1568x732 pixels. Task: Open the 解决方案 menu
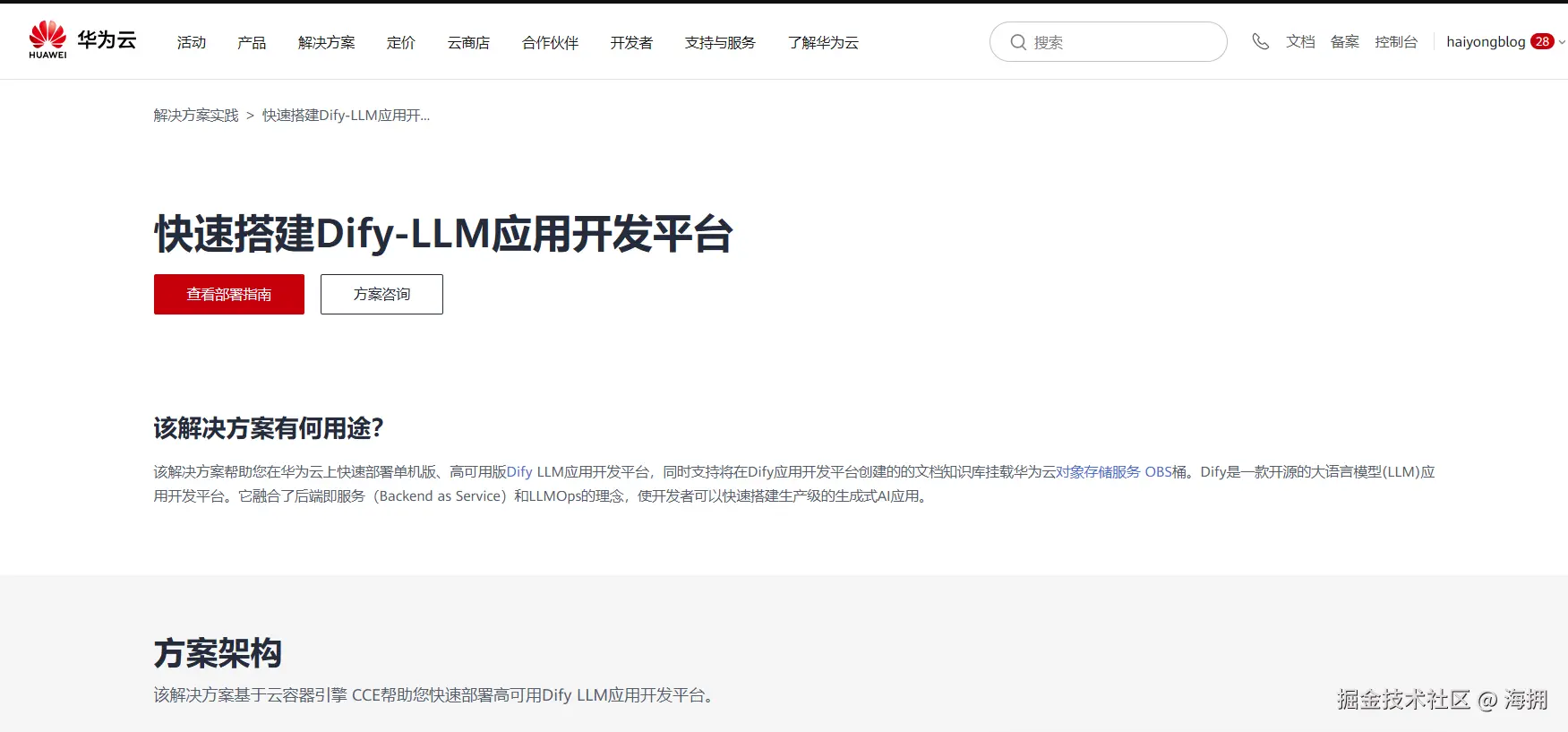[327, 42]
